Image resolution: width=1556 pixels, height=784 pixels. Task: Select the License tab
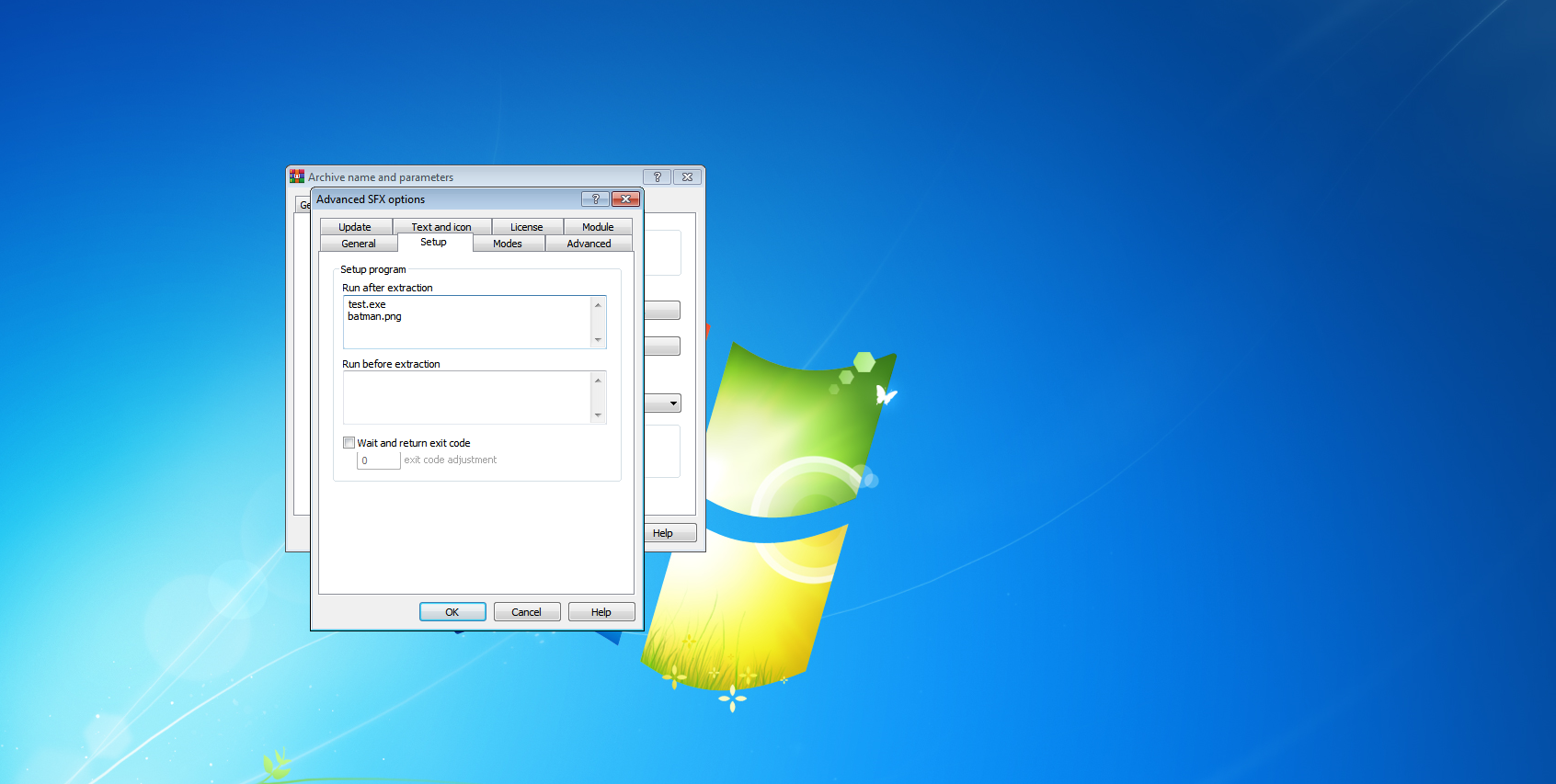[x=526, y=227]
